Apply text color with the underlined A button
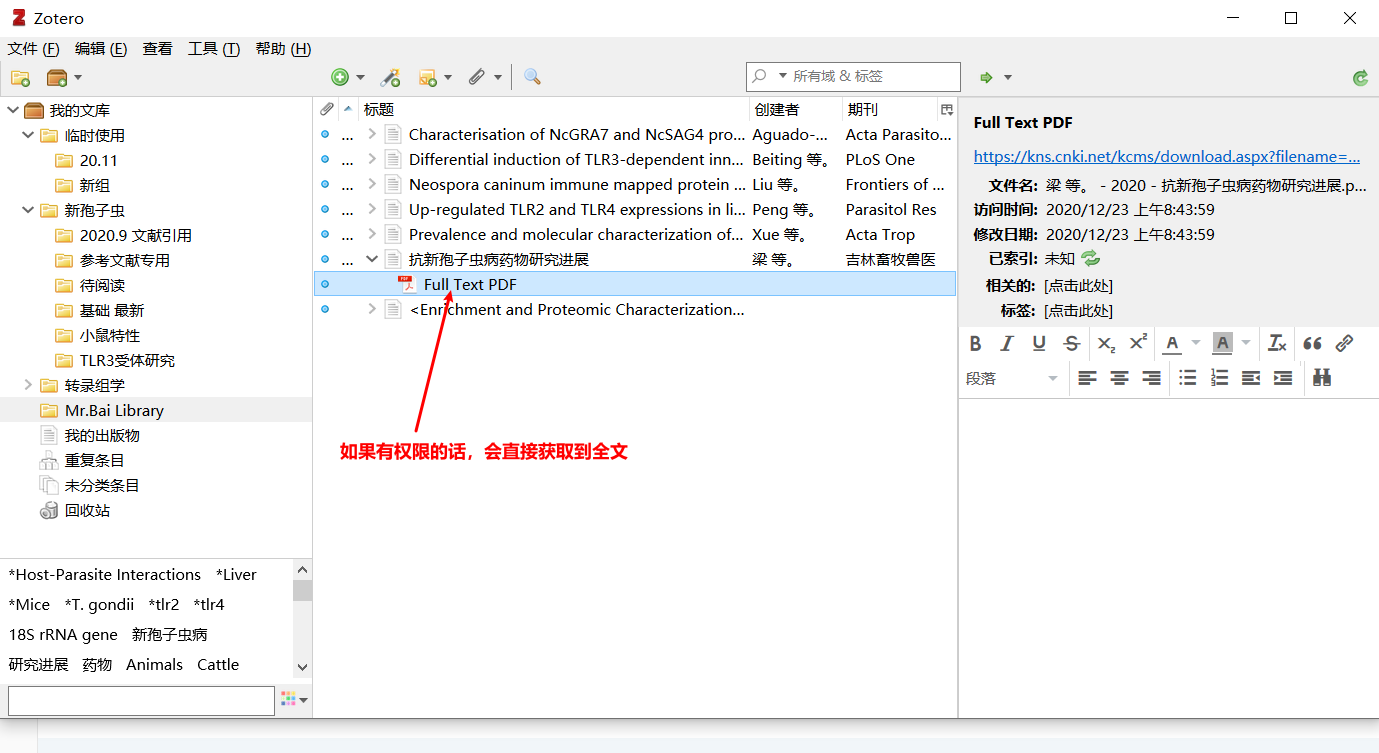 [1172, 343]
